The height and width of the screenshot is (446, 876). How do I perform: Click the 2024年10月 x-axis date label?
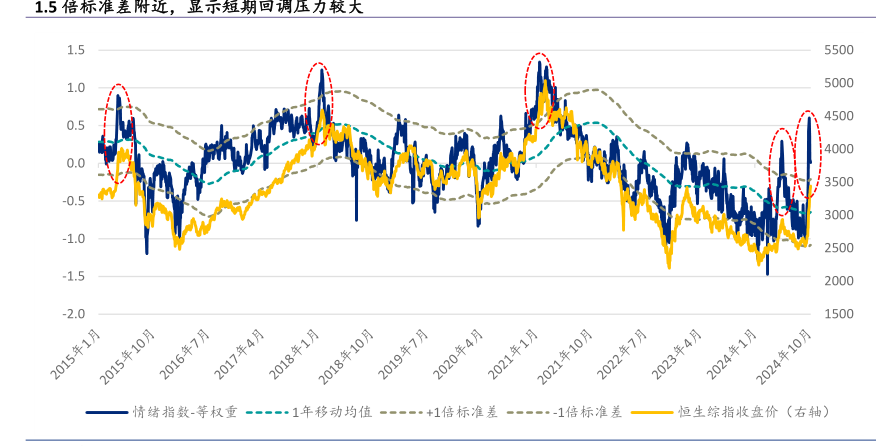click(x=789, y=357)
